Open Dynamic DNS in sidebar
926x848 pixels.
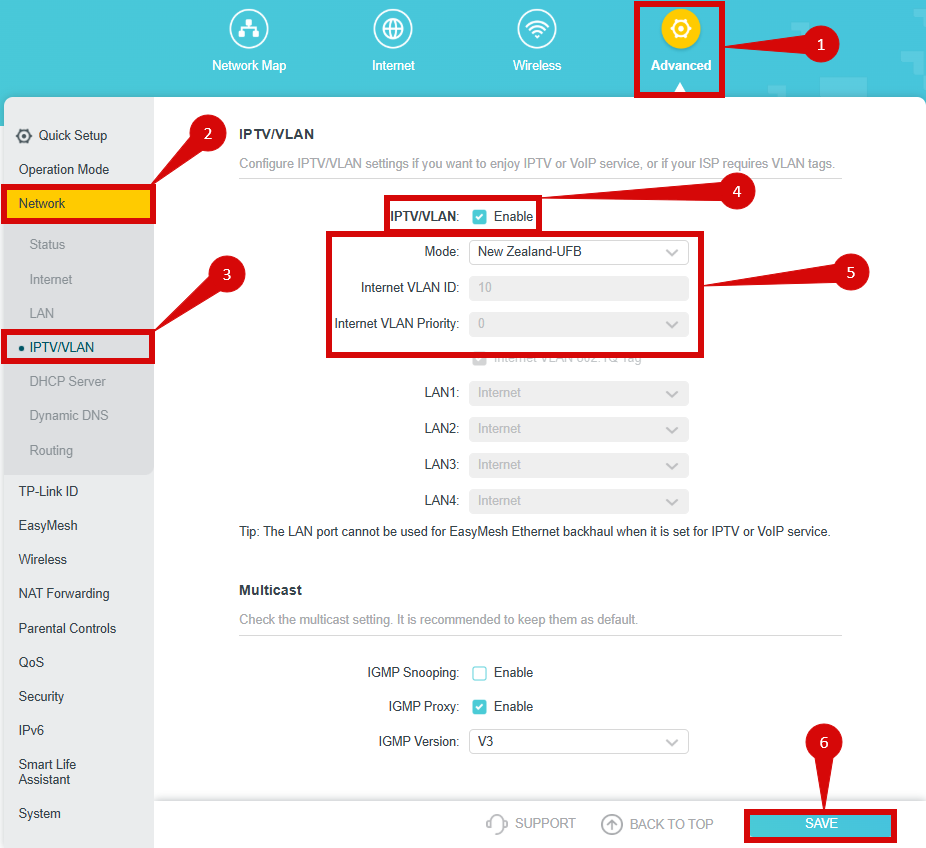[x=69, y=416]
